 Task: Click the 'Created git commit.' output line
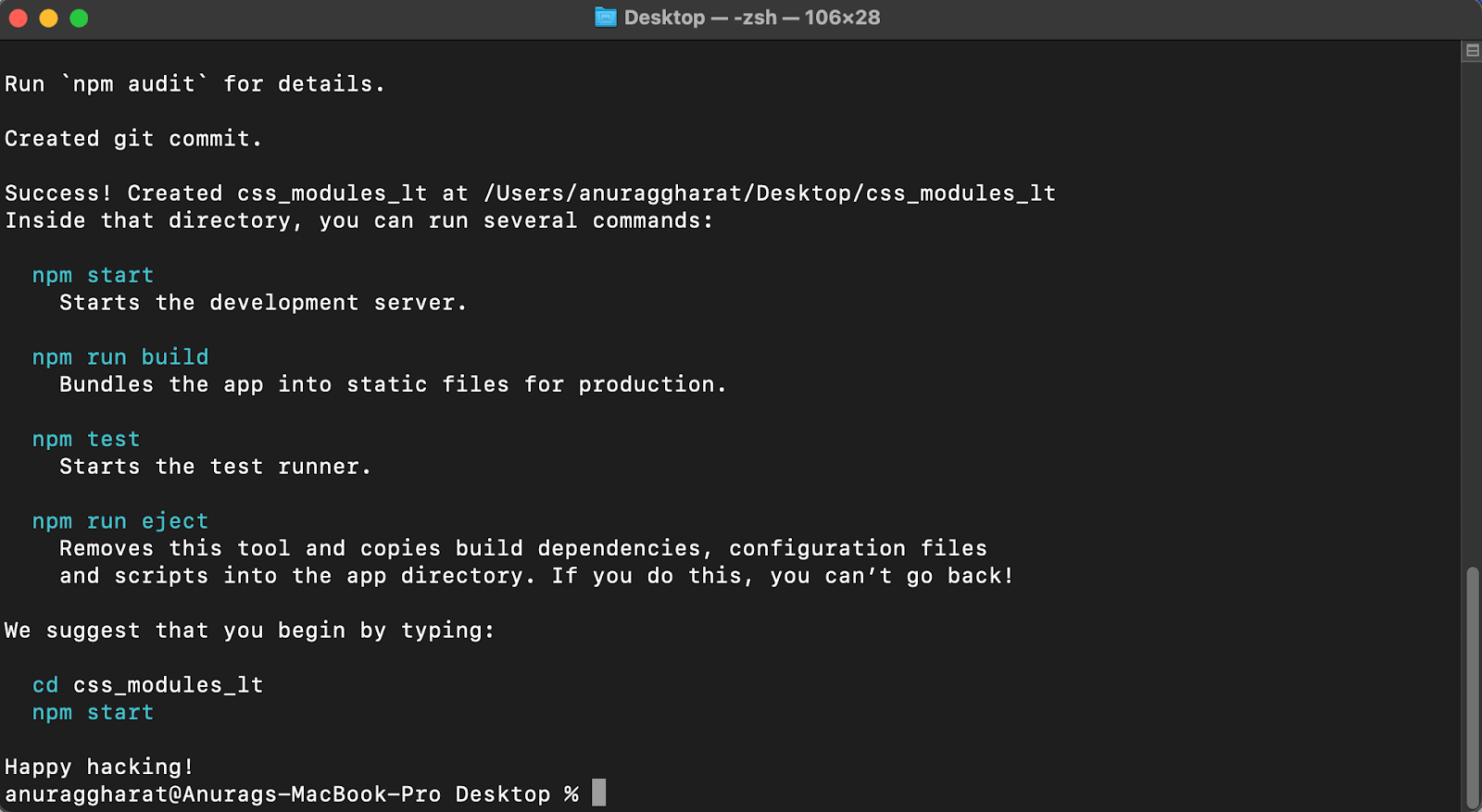coord(132,138)
